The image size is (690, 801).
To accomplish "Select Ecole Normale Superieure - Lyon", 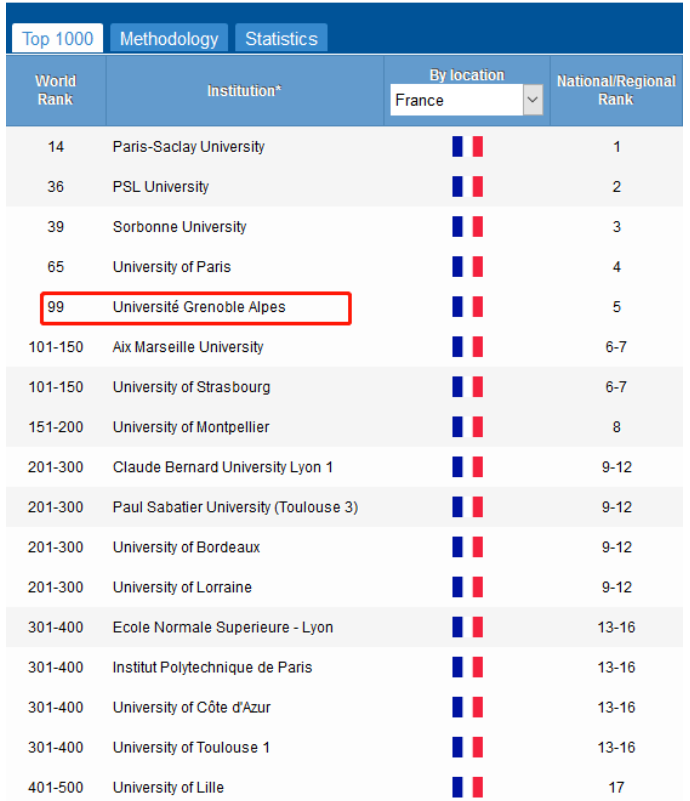I will tap(223, 627).
